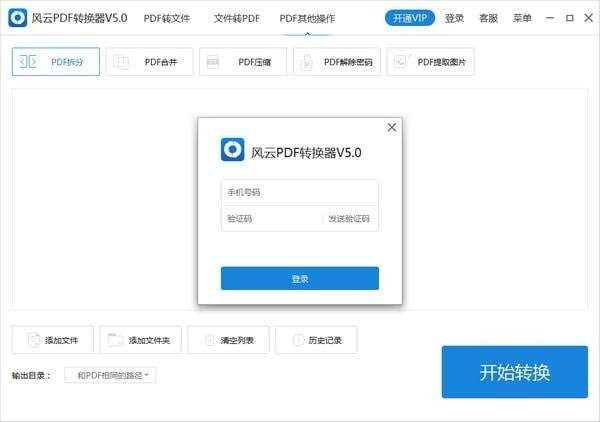Click the 清空列表 clear list icon
Viewport: 600px width, 422px height.
click(x=208, y=340)
